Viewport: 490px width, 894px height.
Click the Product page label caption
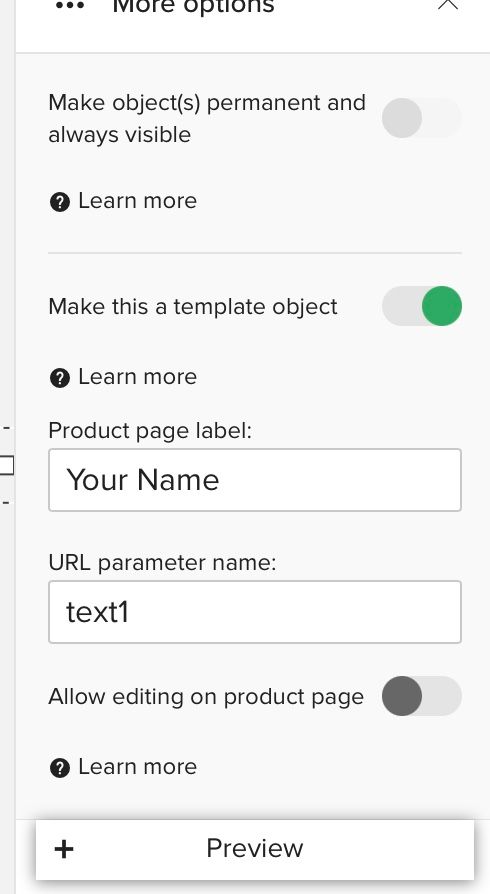pyautogui.click(x=150, y=430)
